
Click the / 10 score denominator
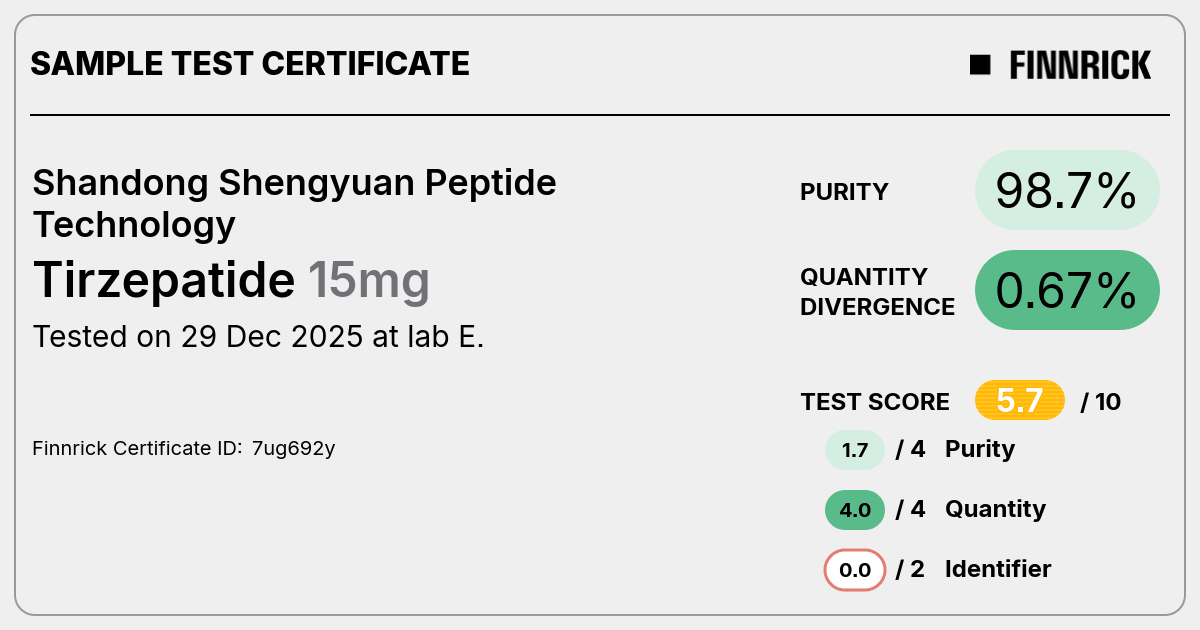1101,402
